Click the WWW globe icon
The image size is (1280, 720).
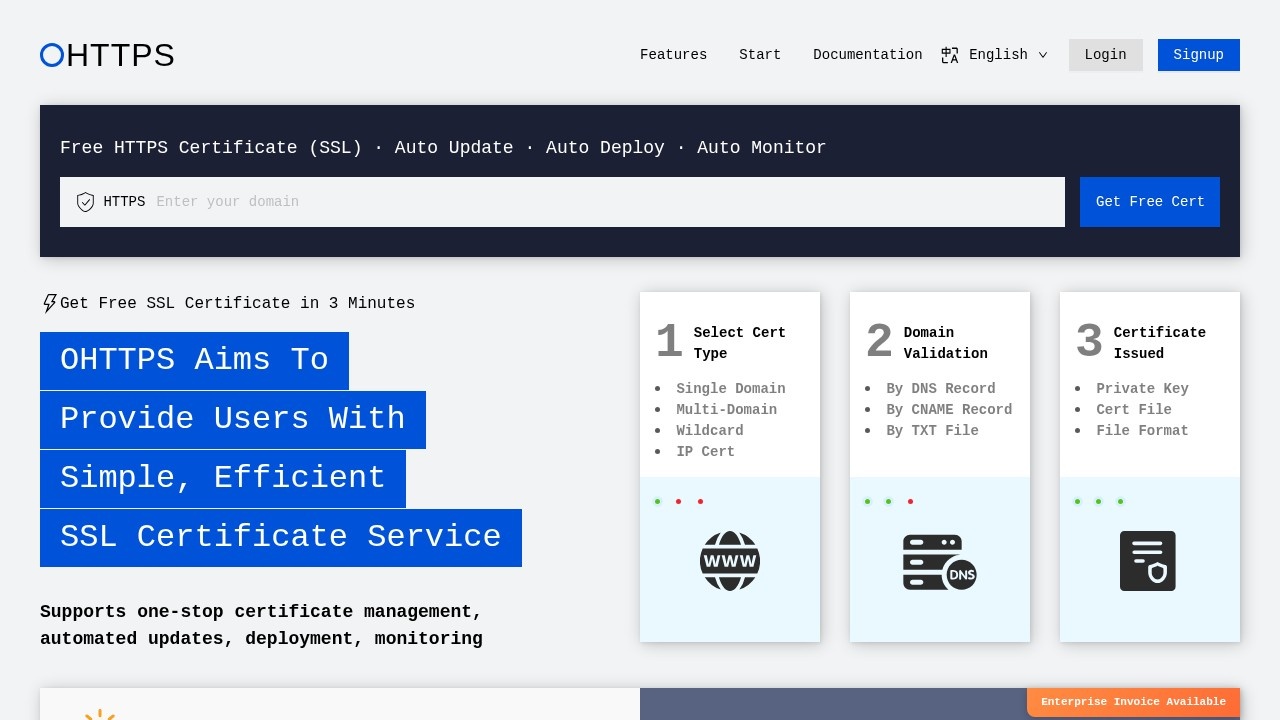click(x=729, y=561)
